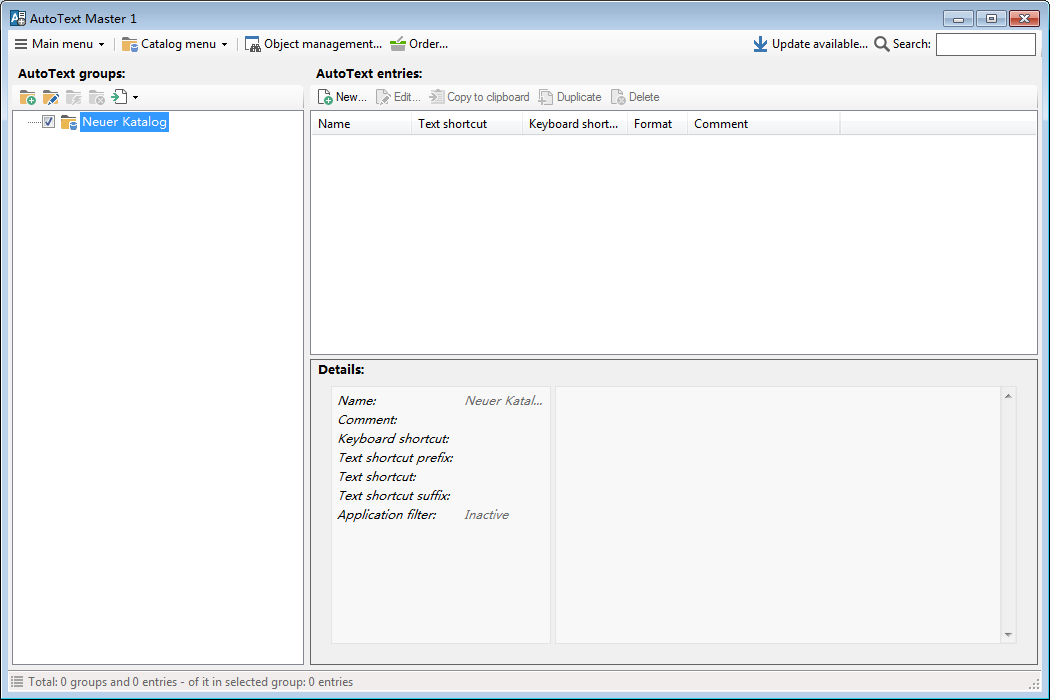This screenshot has height=700, width=1050.
Task: Click the 'Inactive' application filter value
Action: [487, 515]
